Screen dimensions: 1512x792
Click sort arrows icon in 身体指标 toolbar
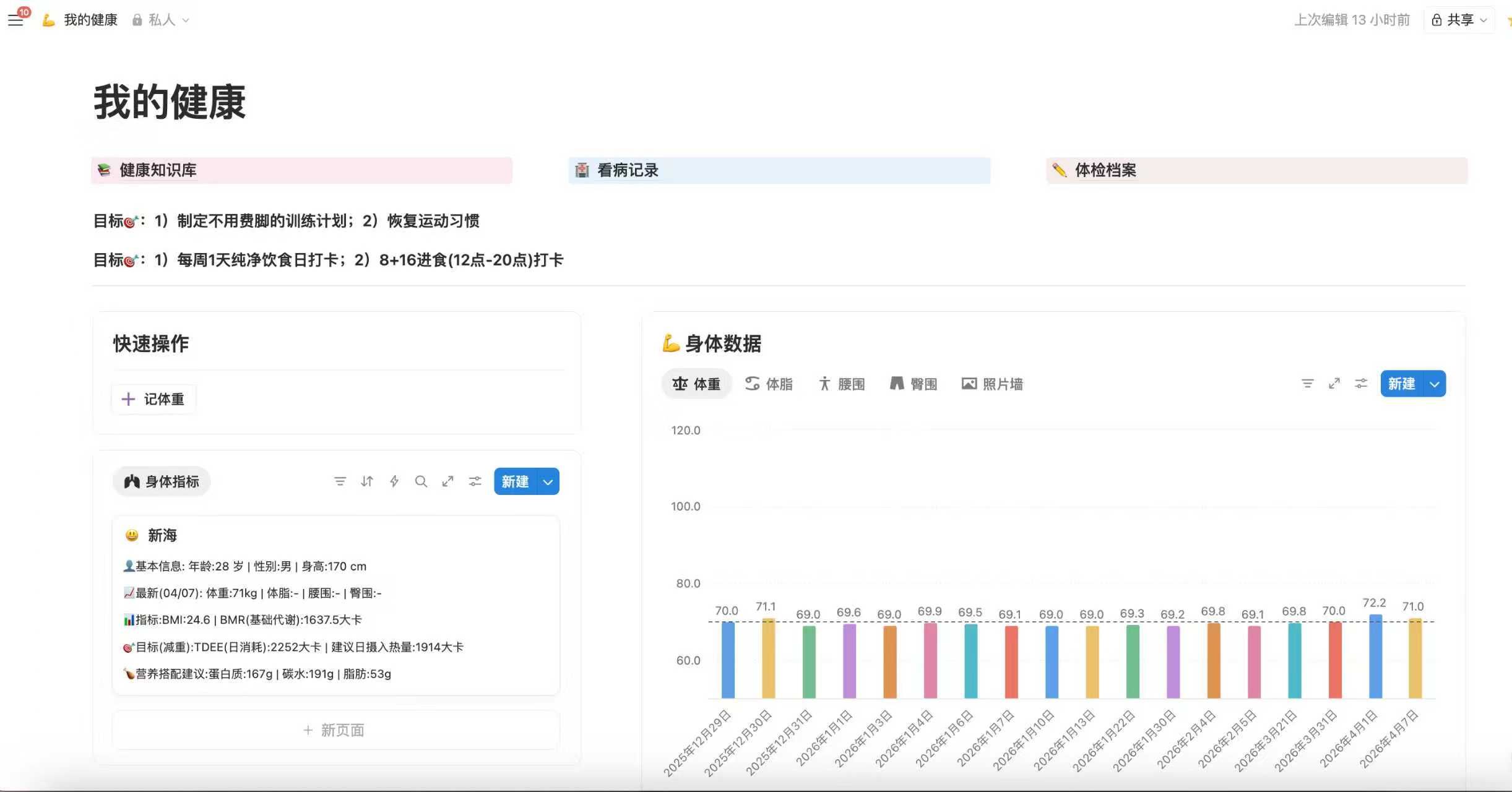(x=367, y=481)
